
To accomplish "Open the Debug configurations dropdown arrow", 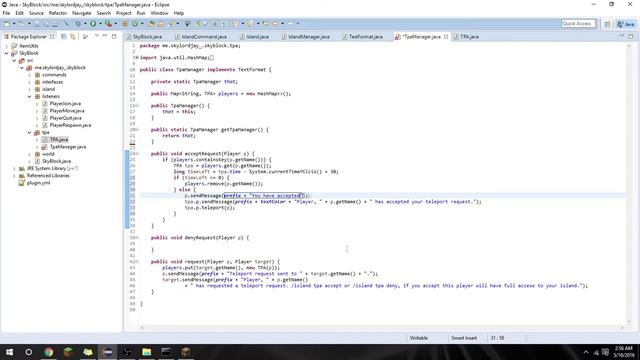I will (x=85, y=24).
